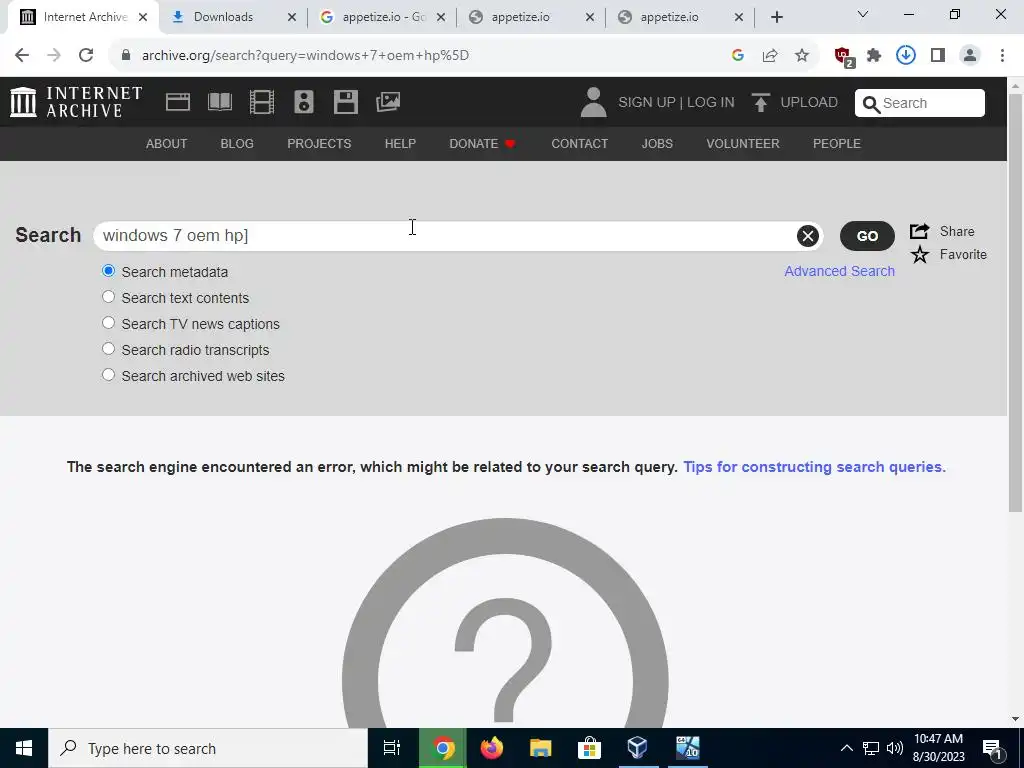Click the GO search button
Image resolution: width=1024 pixels, height=768 pixels.
click(x=867, y=236)
